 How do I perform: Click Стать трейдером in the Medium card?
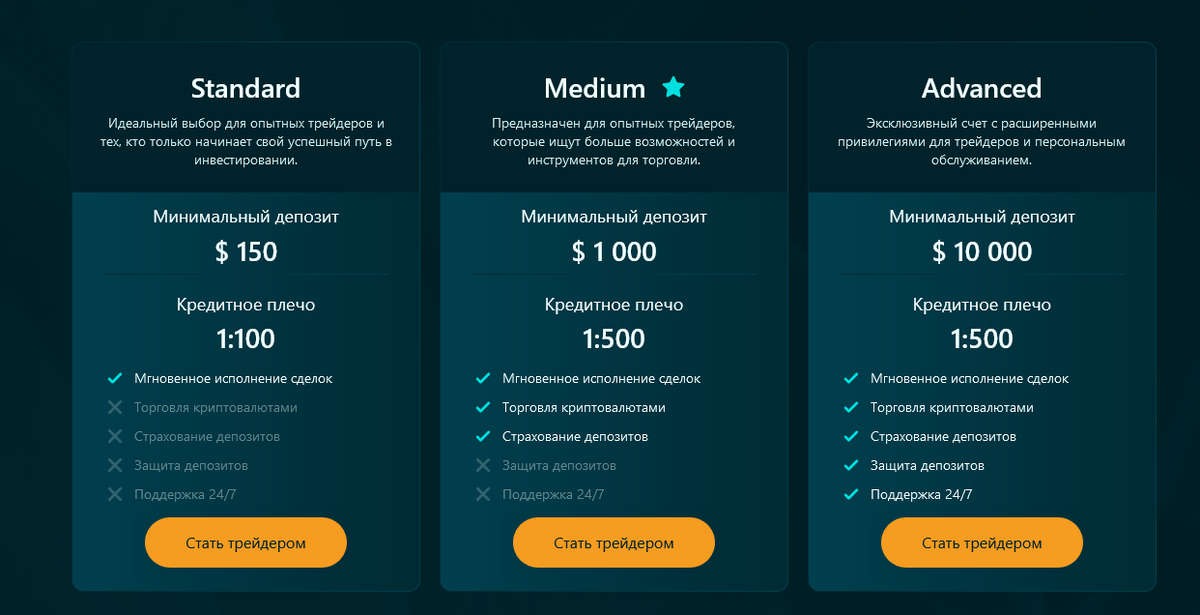tap(613, 542)
